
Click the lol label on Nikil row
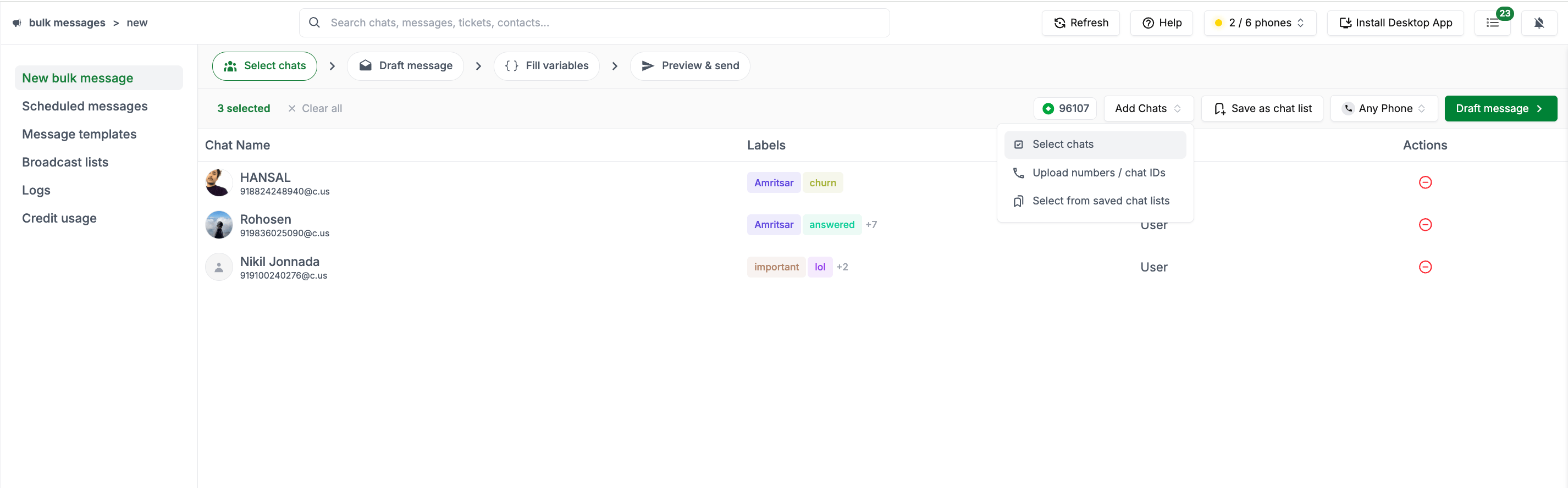819,267
